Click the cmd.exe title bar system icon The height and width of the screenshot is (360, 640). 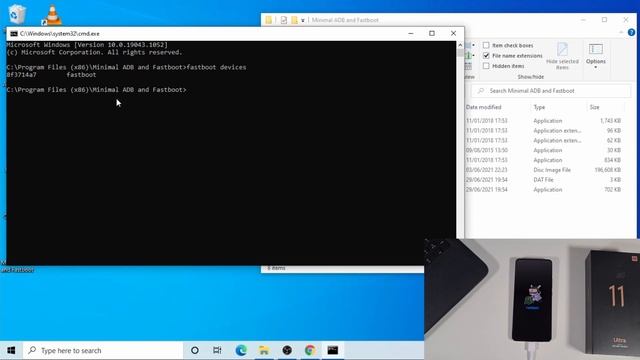[14, 34]
